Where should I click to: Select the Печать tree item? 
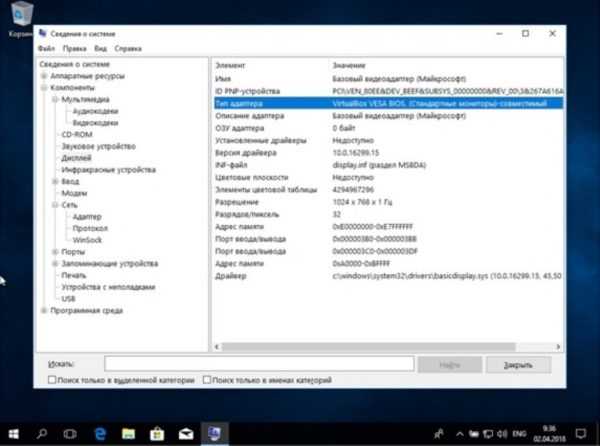(74, 275)
